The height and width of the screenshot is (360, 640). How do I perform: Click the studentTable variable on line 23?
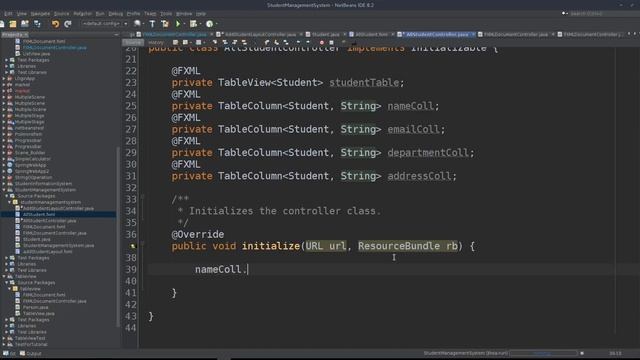pos(364,82)
